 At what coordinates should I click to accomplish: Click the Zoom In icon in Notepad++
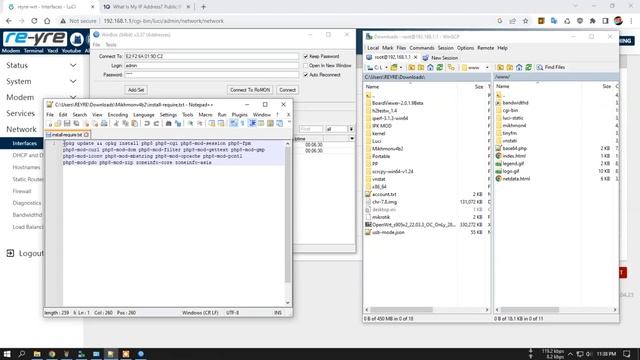tap(190, 123)
